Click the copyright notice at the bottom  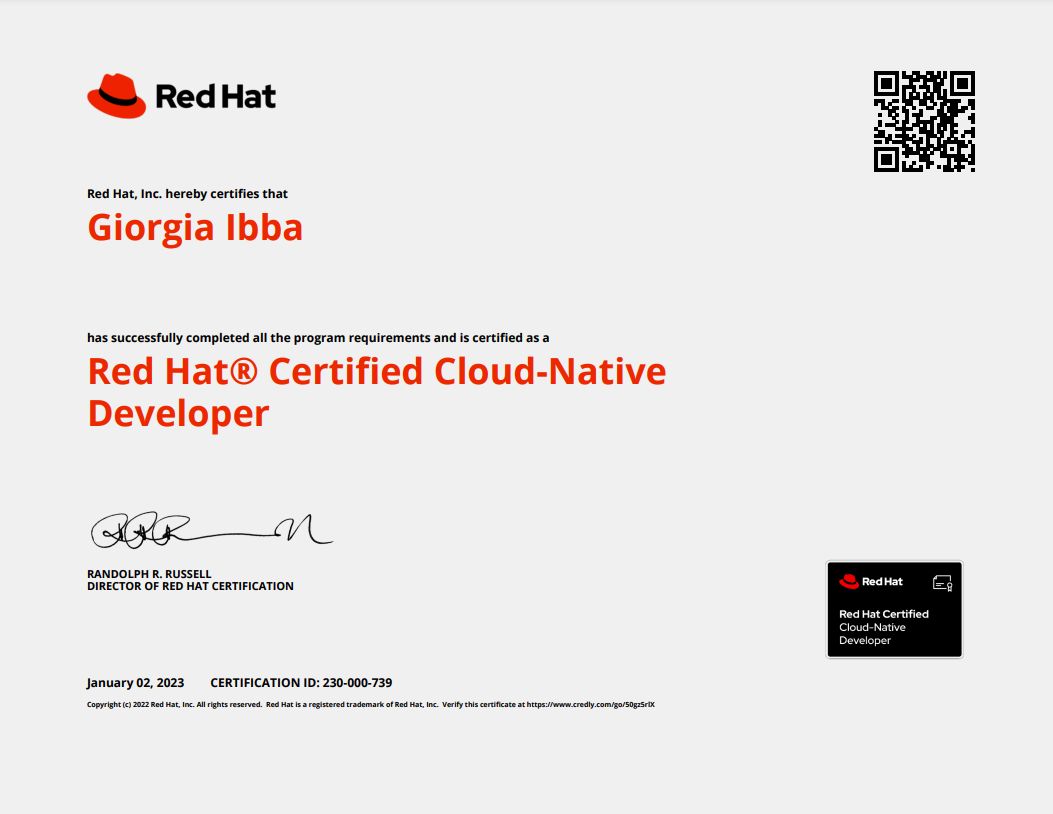370,704
